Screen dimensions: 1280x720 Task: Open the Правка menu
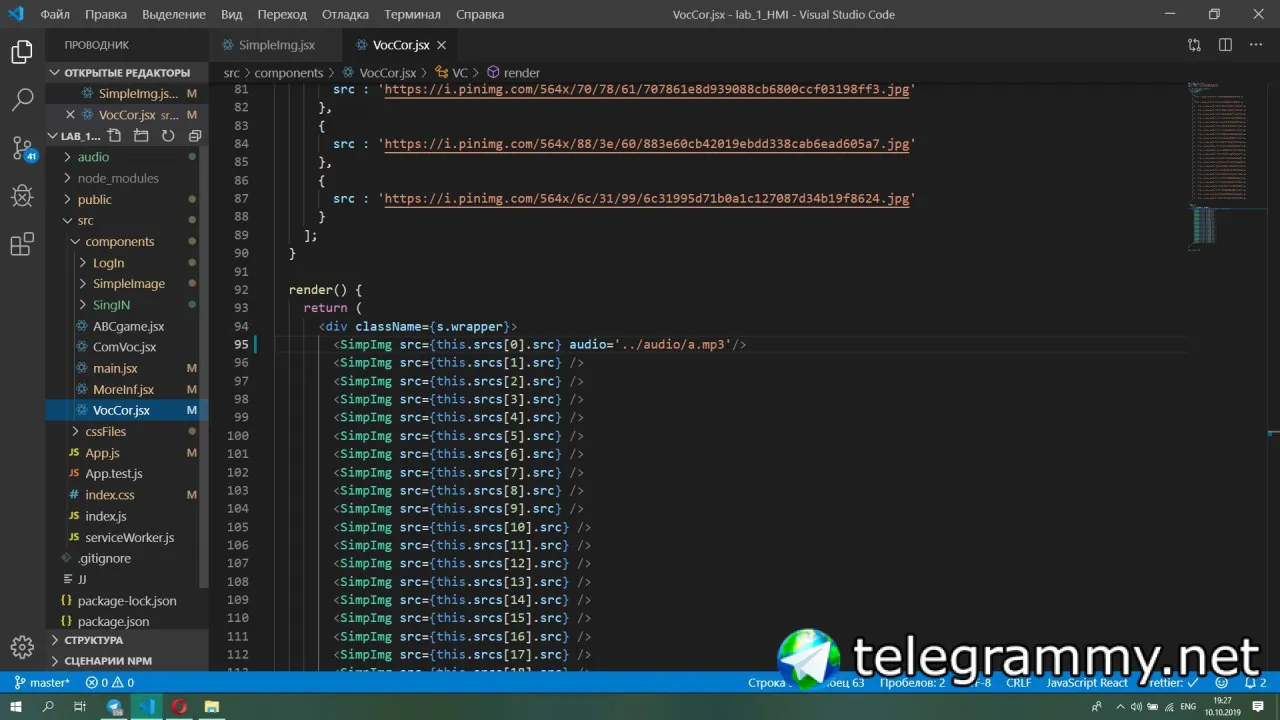[106, 15]
